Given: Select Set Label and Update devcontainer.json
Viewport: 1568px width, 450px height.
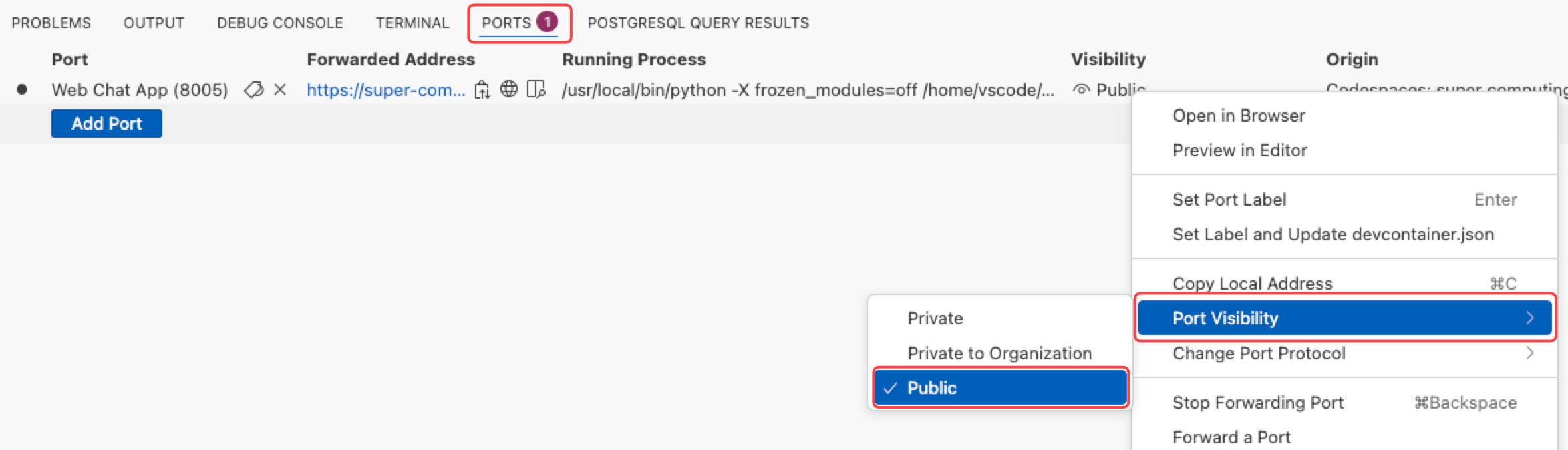Looking at the screenshot, I should coord(1333,234).
